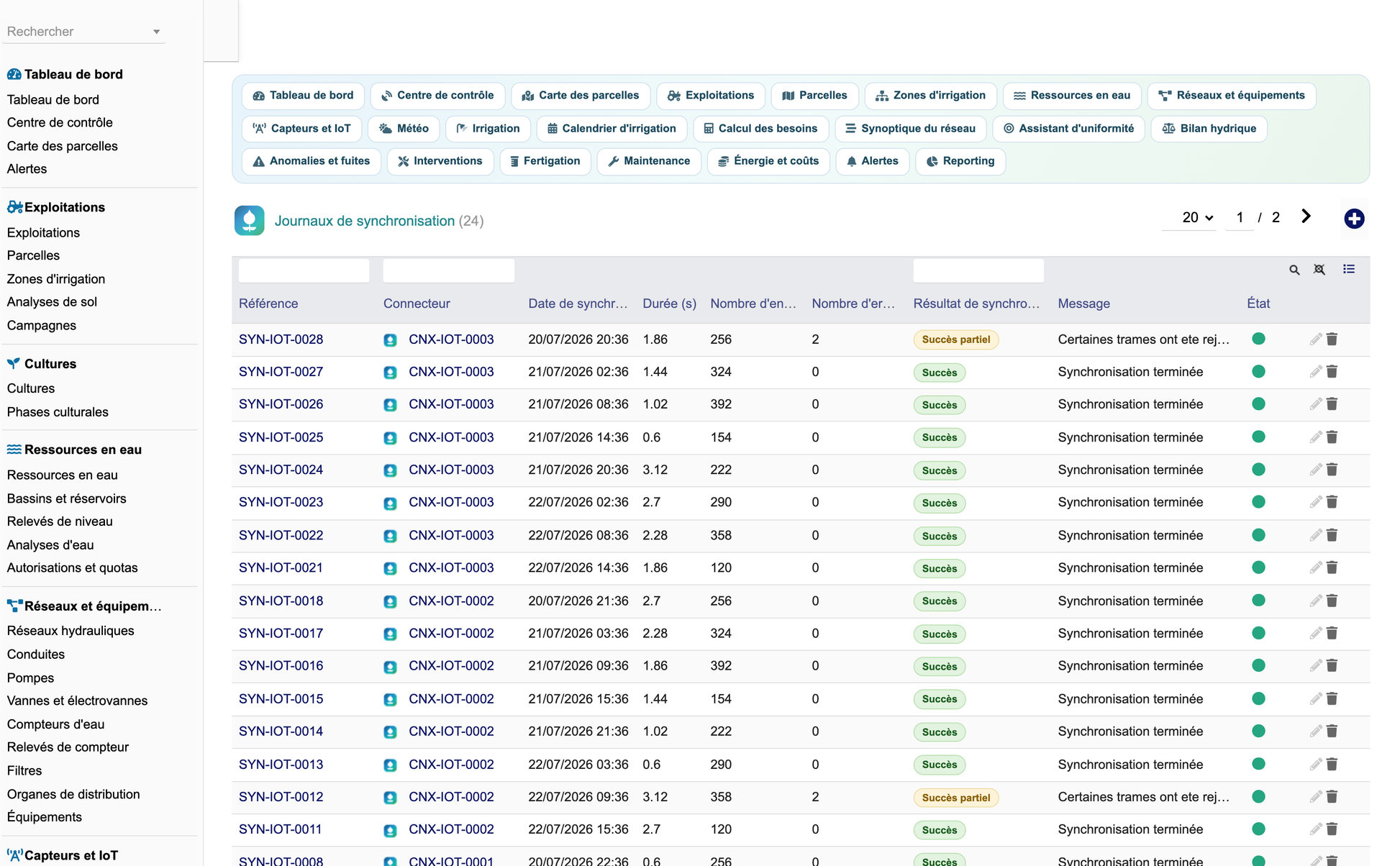Open Phases culturales in sidebar
The height and width of the screenshot is (866, 1400).
58,412
